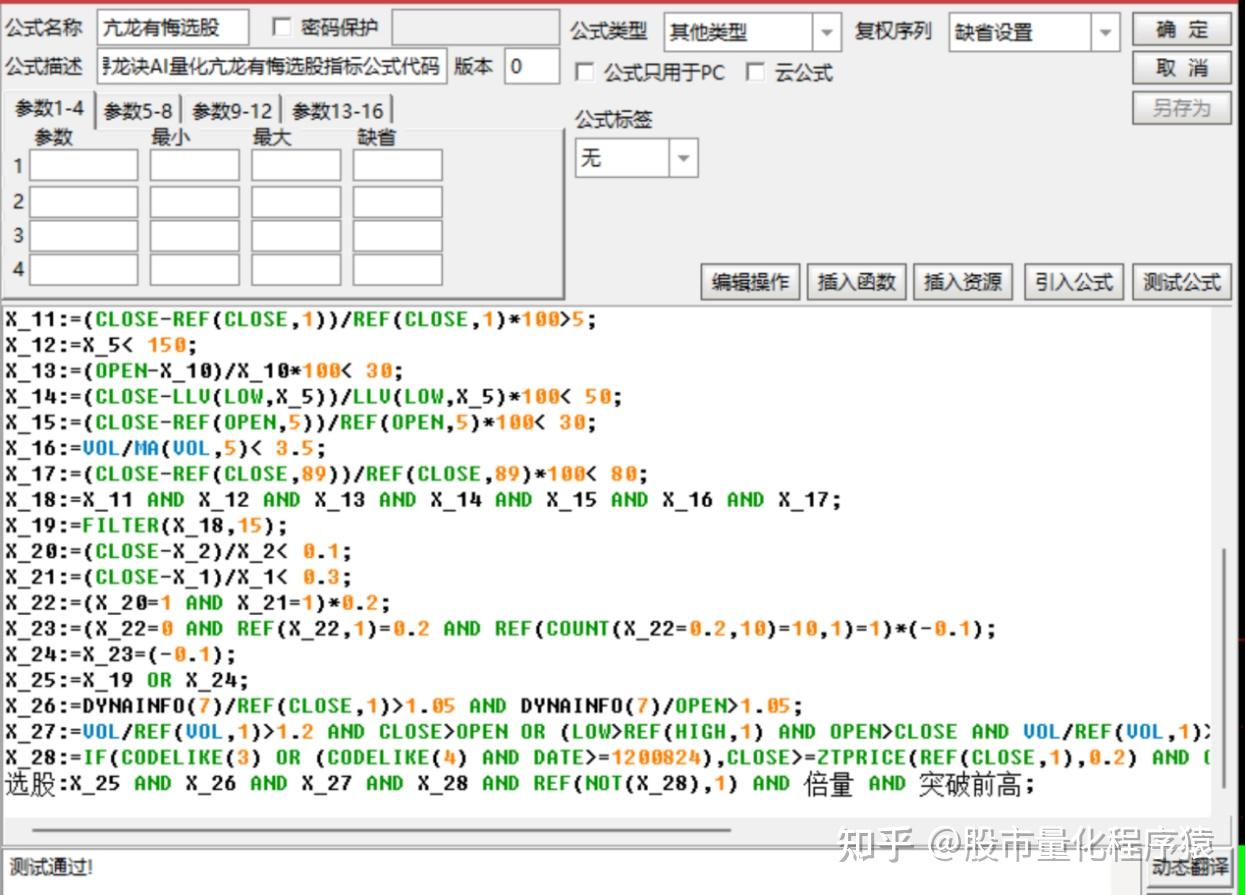Viewport: 1246px width, 895px height.
Task: Click the parameter 4 缺省 field
Action: pyautogui.click(x=398, y=269)
